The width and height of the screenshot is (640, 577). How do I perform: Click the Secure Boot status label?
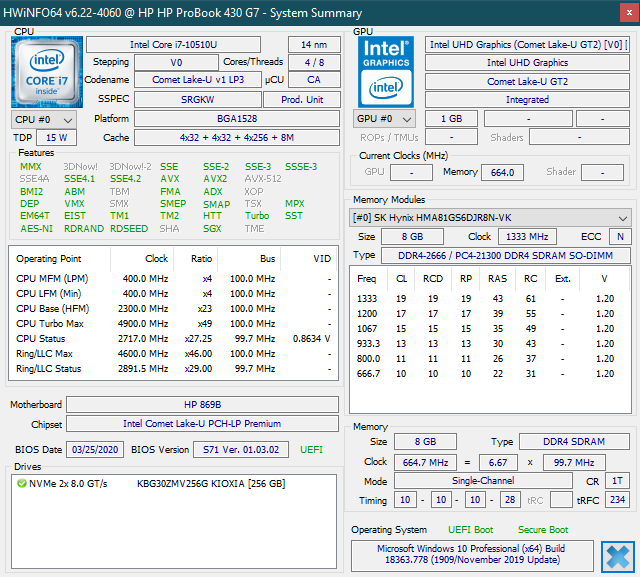pyautogui.click(x=543, y=530)
